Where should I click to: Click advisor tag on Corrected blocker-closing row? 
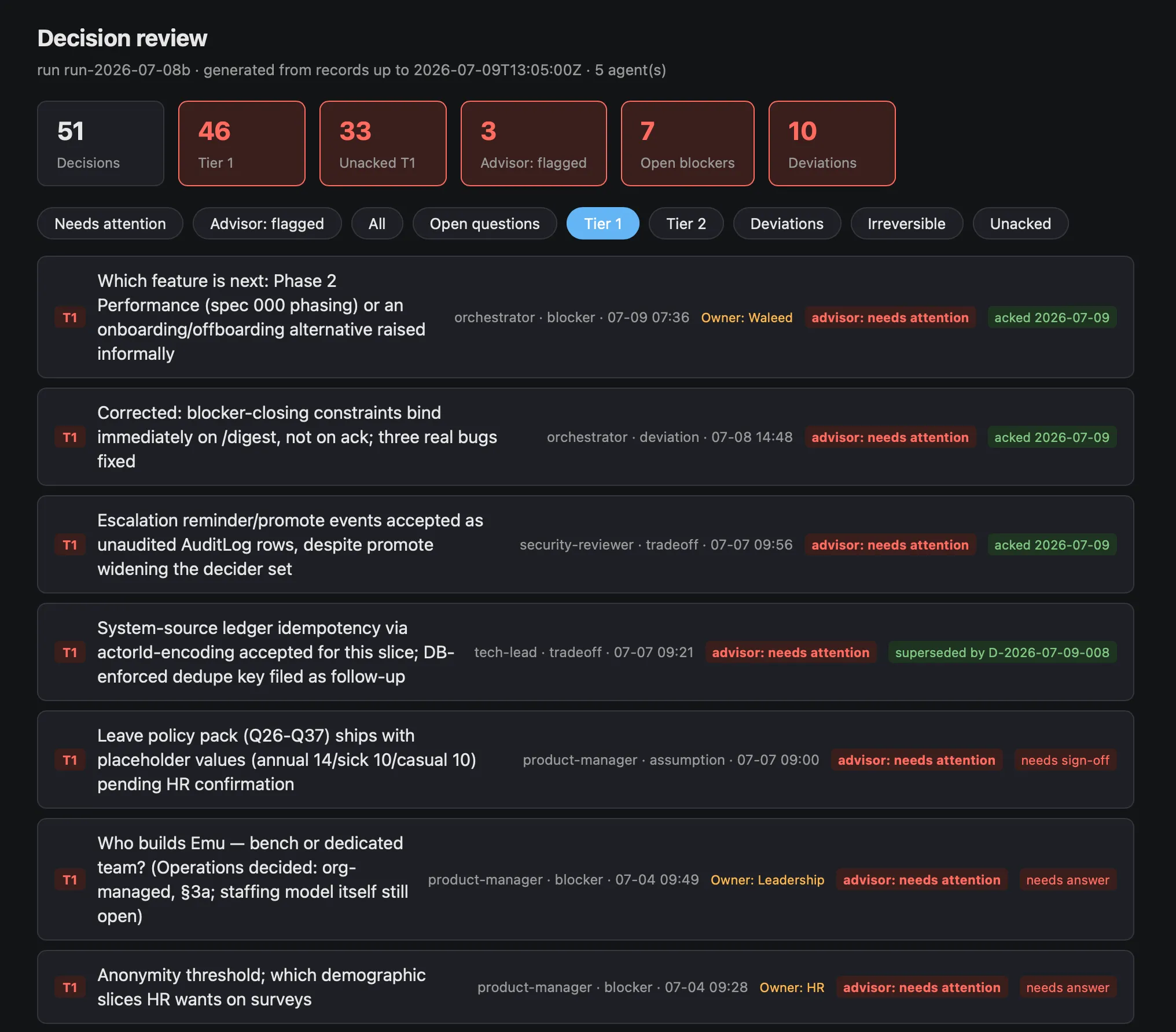pos(890,437)
